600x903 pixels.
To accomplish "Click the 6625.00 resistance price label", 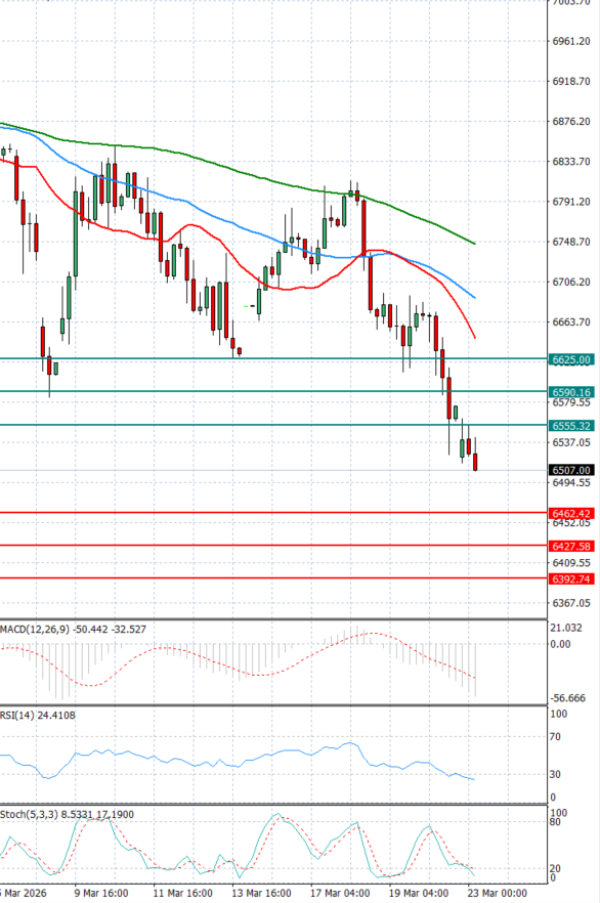I will point(572,359).
